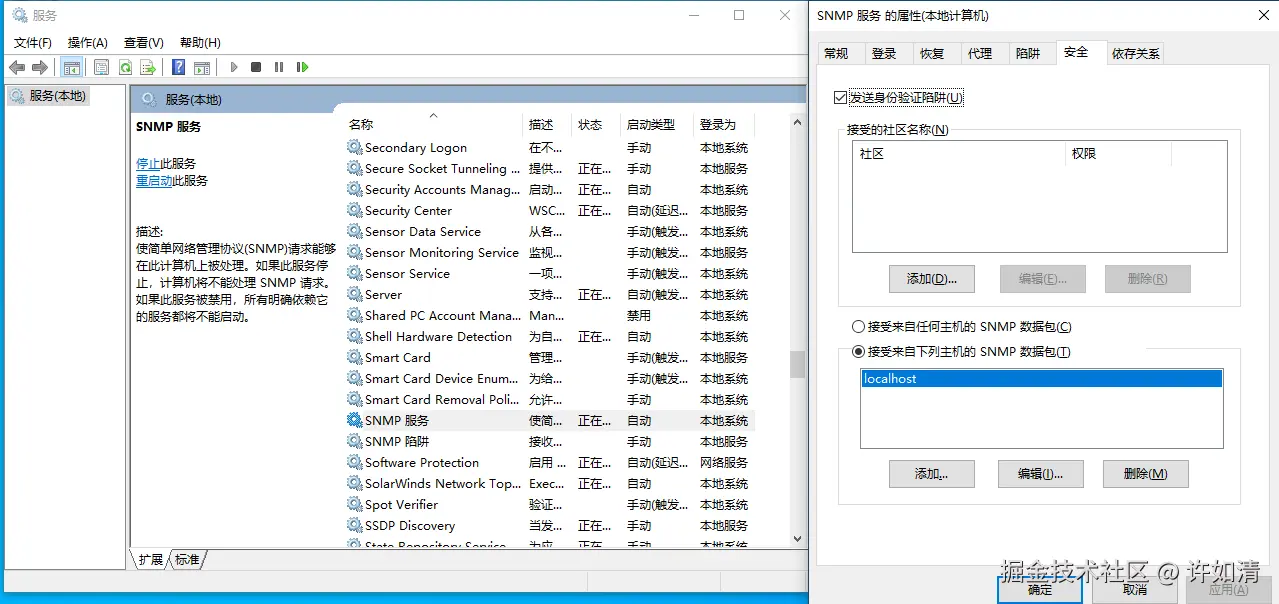Click the Forward arrow in Services toolbar
This screenshot has height=604, width=1279.
40,67
